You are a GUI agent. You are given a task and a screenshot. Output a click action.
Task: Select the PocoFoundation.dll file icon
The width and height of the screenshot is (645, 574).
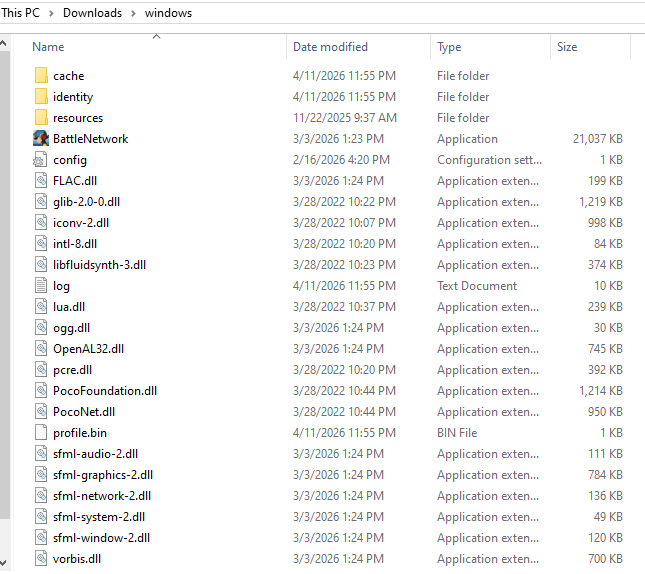point(41,390)
